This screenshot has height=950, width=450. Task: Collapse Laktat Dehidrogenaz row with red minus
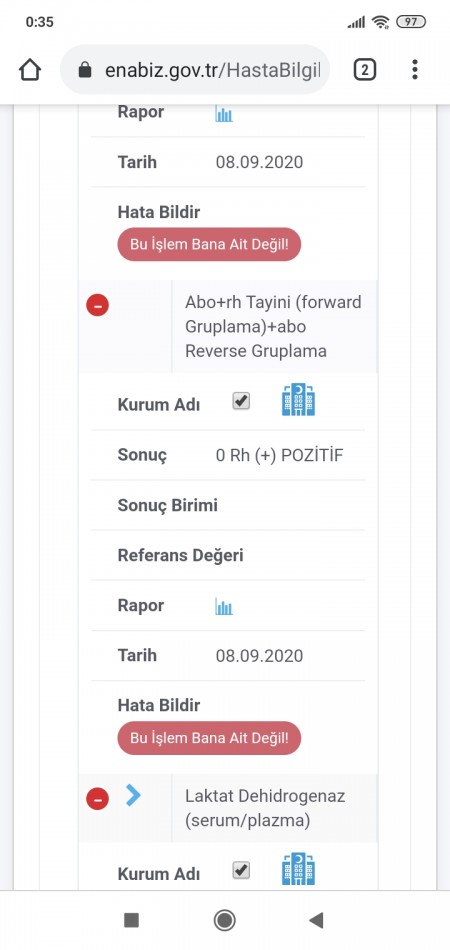98,799
